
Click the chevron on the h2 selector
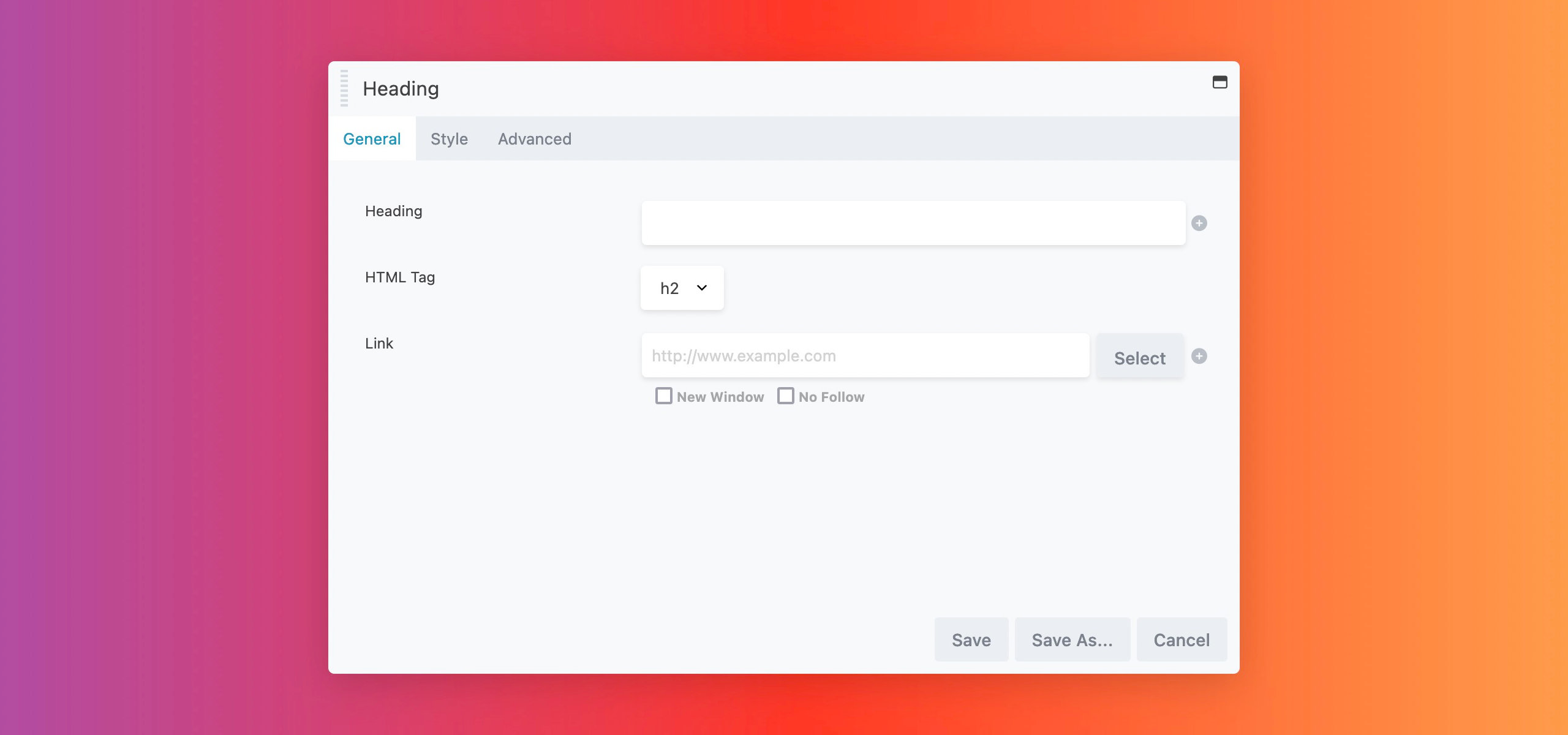[701, 287]
